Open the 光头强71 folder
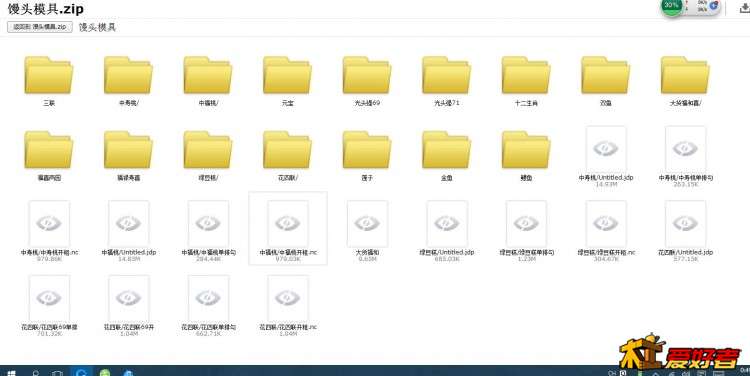Image resolution: width=750 pixels, height=376 pixels. (446, 75)
